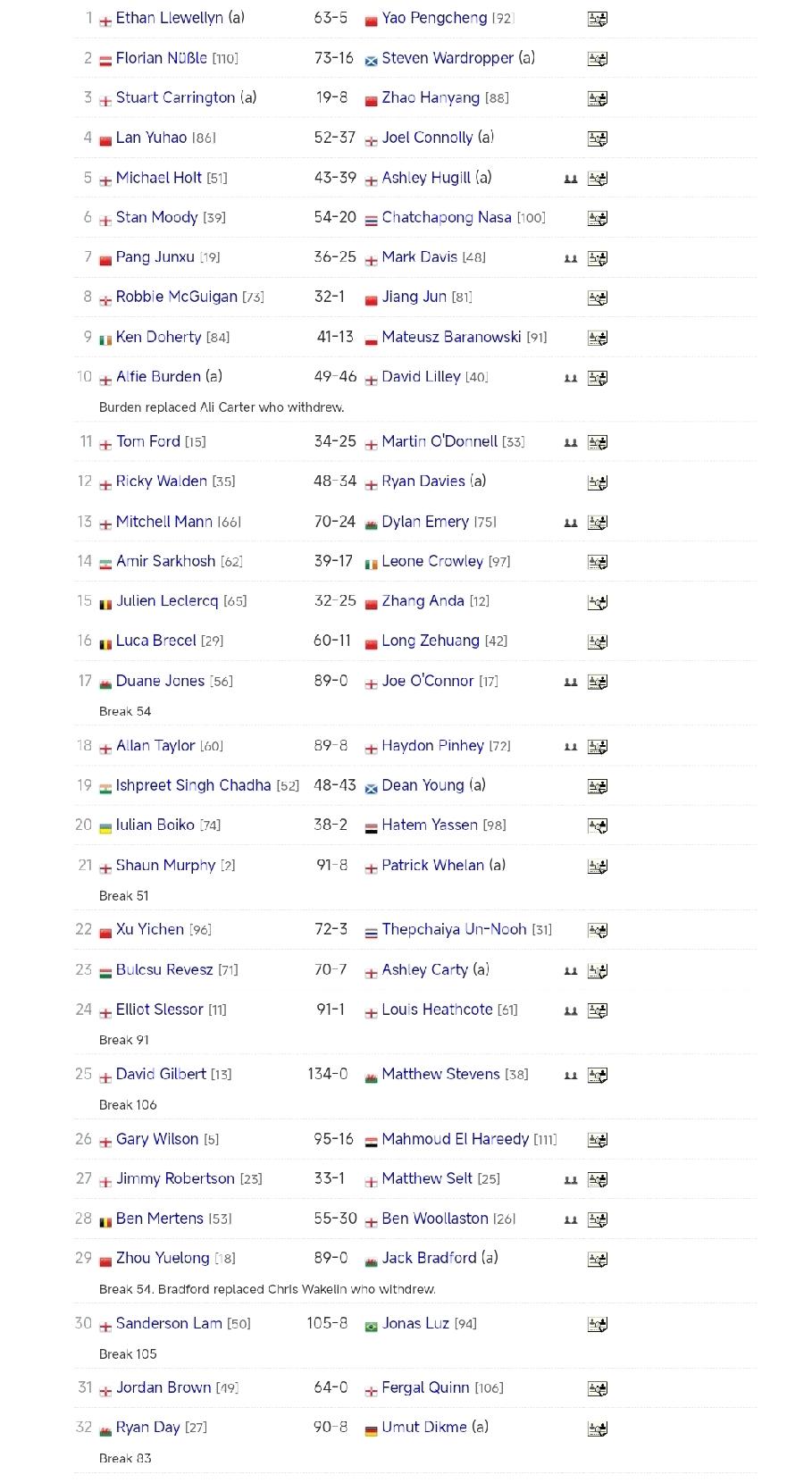This screenshot has width=812, height=1483.
Task: Click head-to-head icon for Jones vs O'Connor
Action: (570, 682)
